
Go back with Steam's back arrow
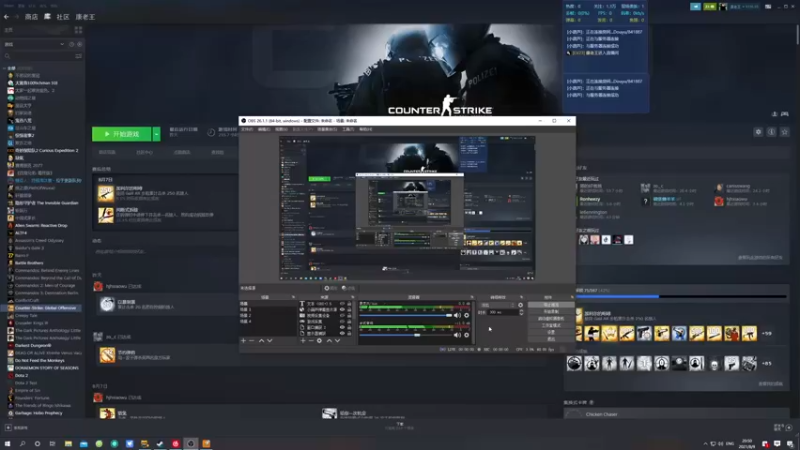[6, 17]
